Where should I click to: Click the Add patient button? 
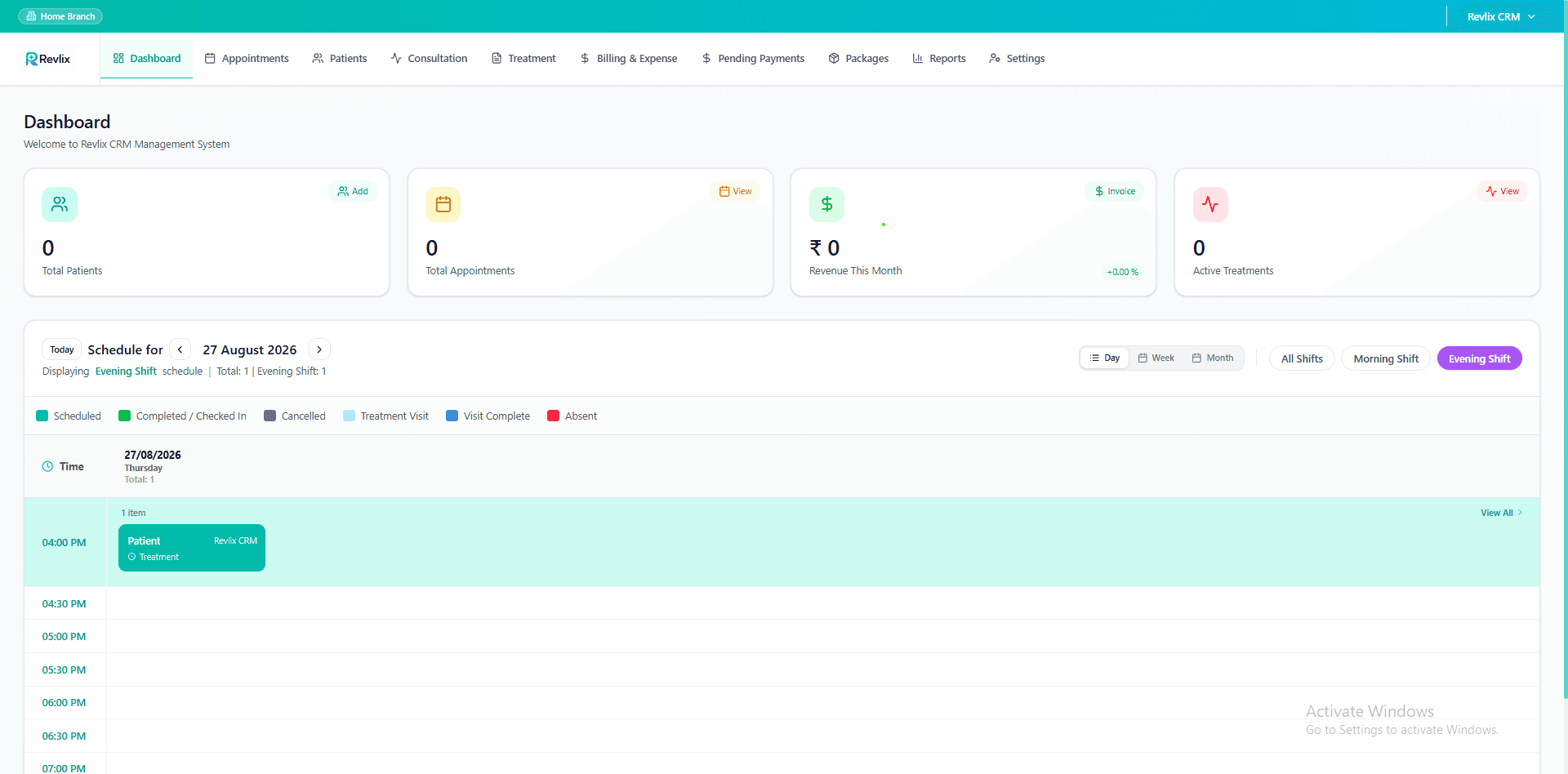(353, 191)
